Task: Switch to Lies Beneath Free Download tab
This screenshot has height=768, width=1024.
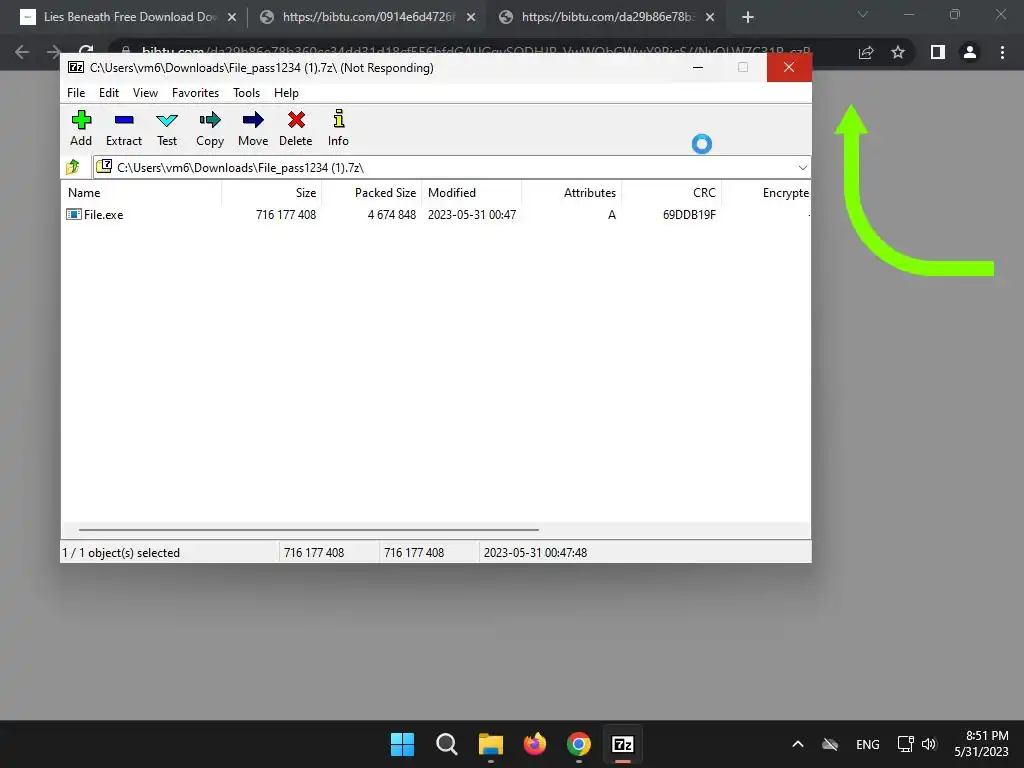Action: point(129,17)
